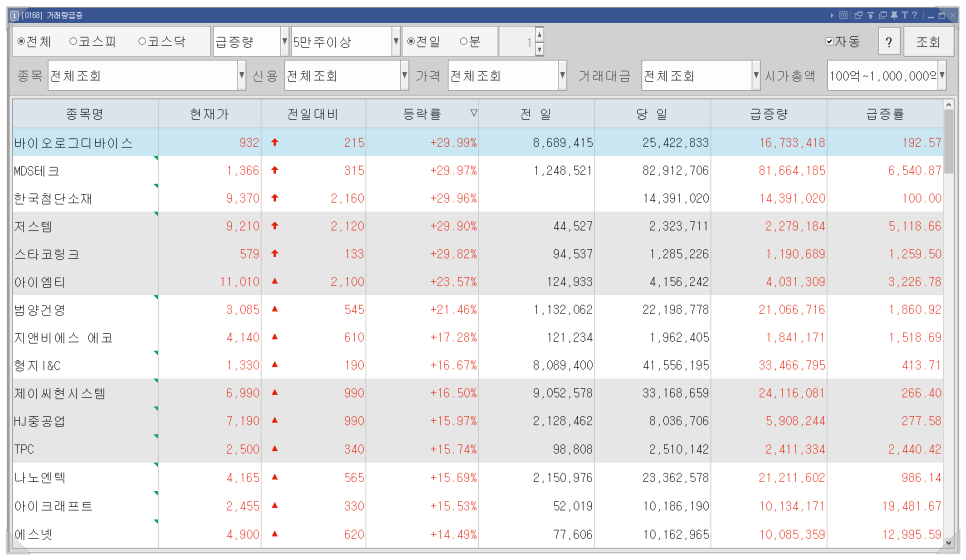The width and height of the screenshot is (966, 560).
Task: Click the red up triangle in 아이엠티 row
Action: [x=275, y=281]
